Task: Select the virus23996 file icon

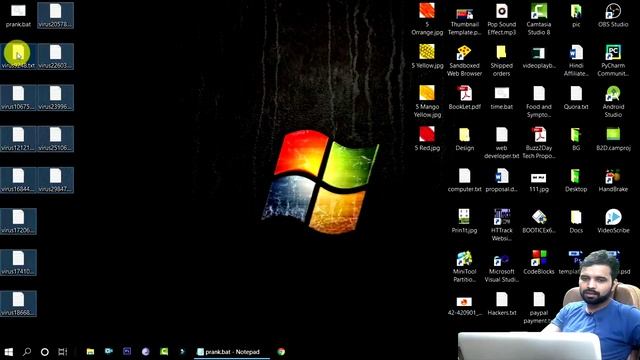Action: pyautogui.click(x=56, y=98)
